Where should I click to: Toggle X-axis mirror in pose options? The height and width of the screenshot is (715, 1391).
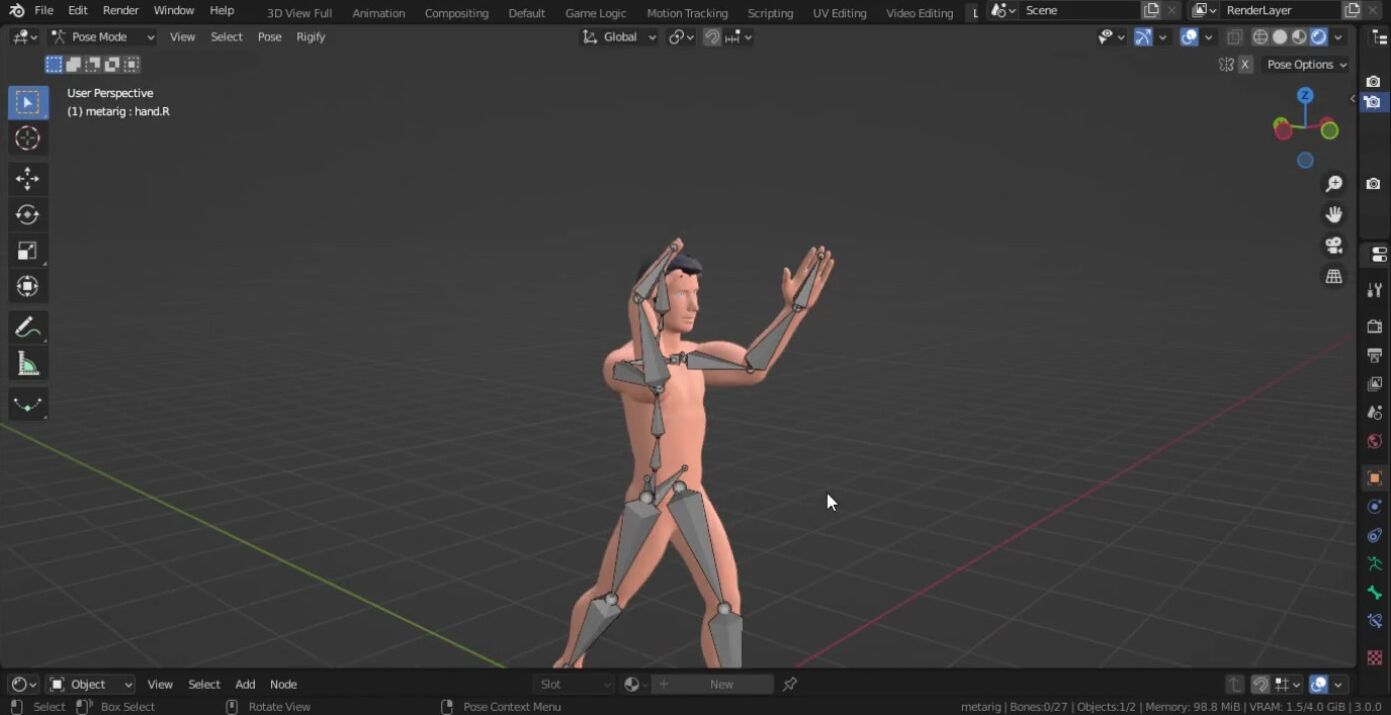(x=1245, y=65)
